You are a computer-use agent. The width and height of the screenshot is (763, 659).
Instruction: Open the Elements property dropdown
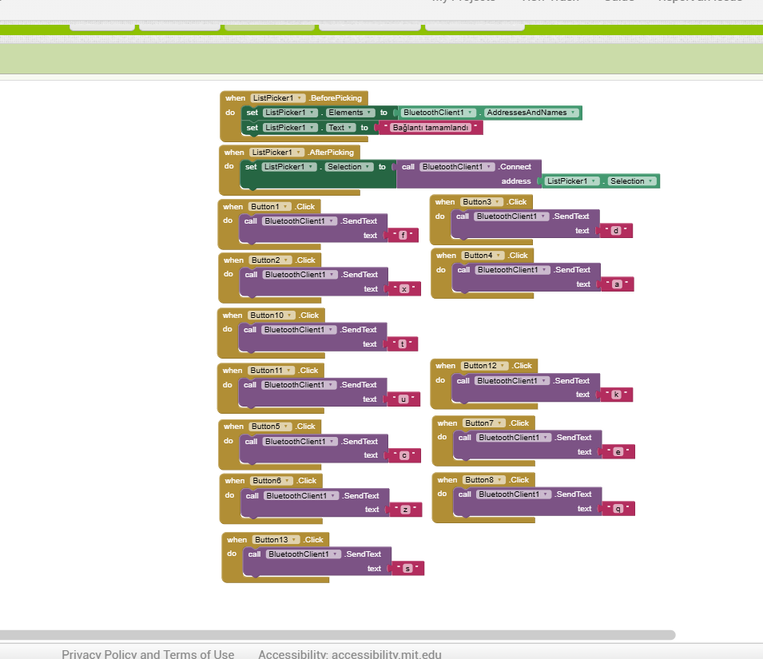pos(350,112)
